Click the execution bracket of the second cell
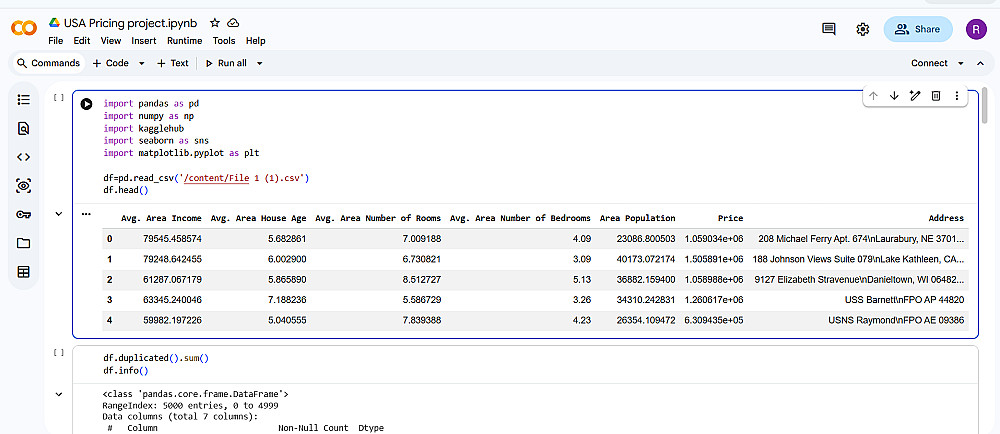This screenshot has height=434, width=1000. 59,352
